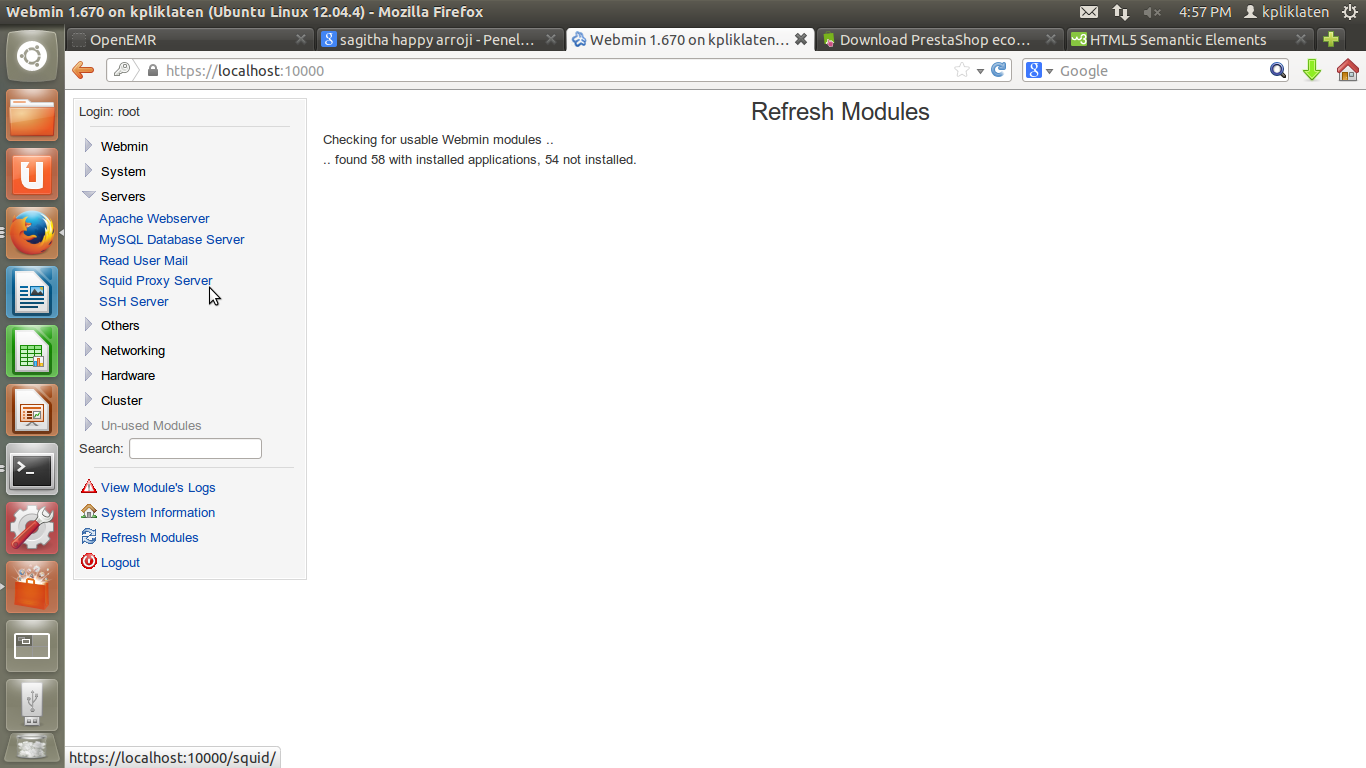Viewport: 1366px width, 768px height.
Task: Click the USB drive launcher icon
Action: pyautogui.click(x=32, y=705)
